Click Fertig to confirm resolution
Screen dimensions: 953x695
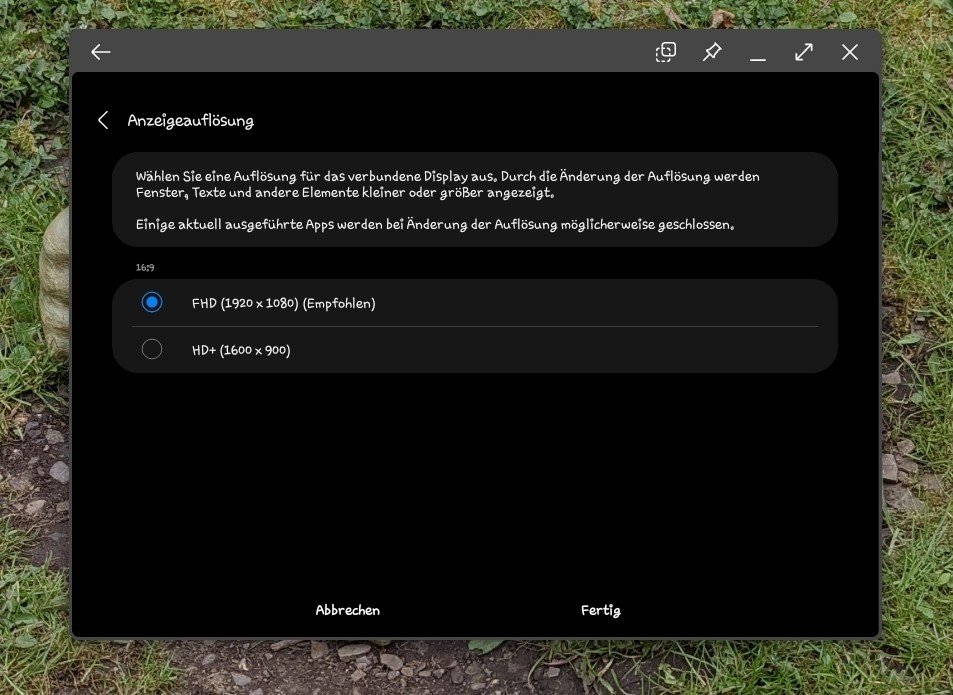[x=600, y=611]
